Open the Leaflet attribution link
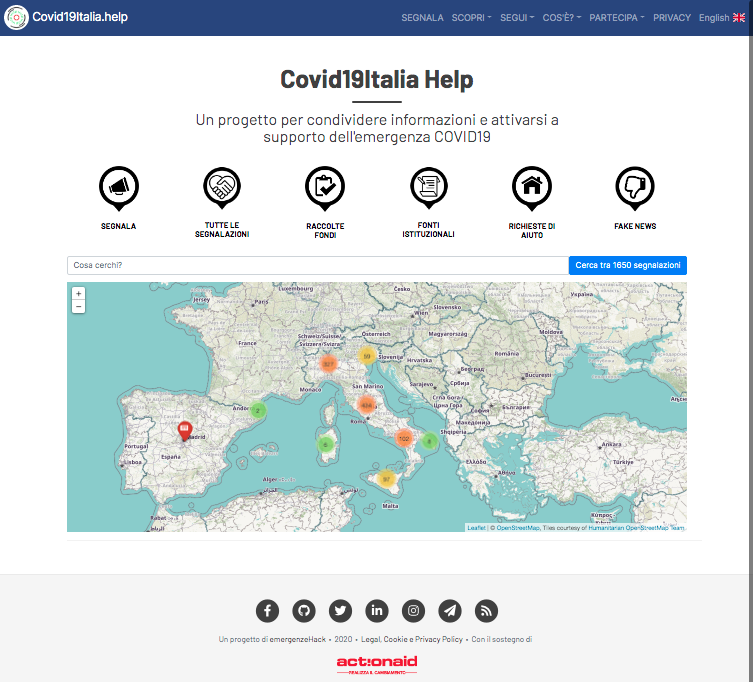 (x=476, y=528)
